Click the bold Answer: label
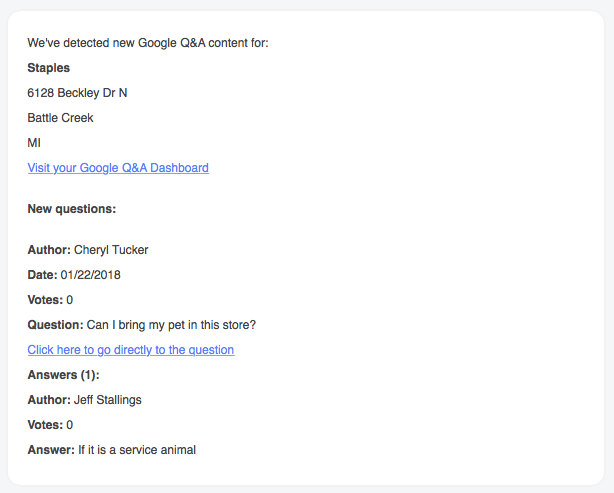 51,450
